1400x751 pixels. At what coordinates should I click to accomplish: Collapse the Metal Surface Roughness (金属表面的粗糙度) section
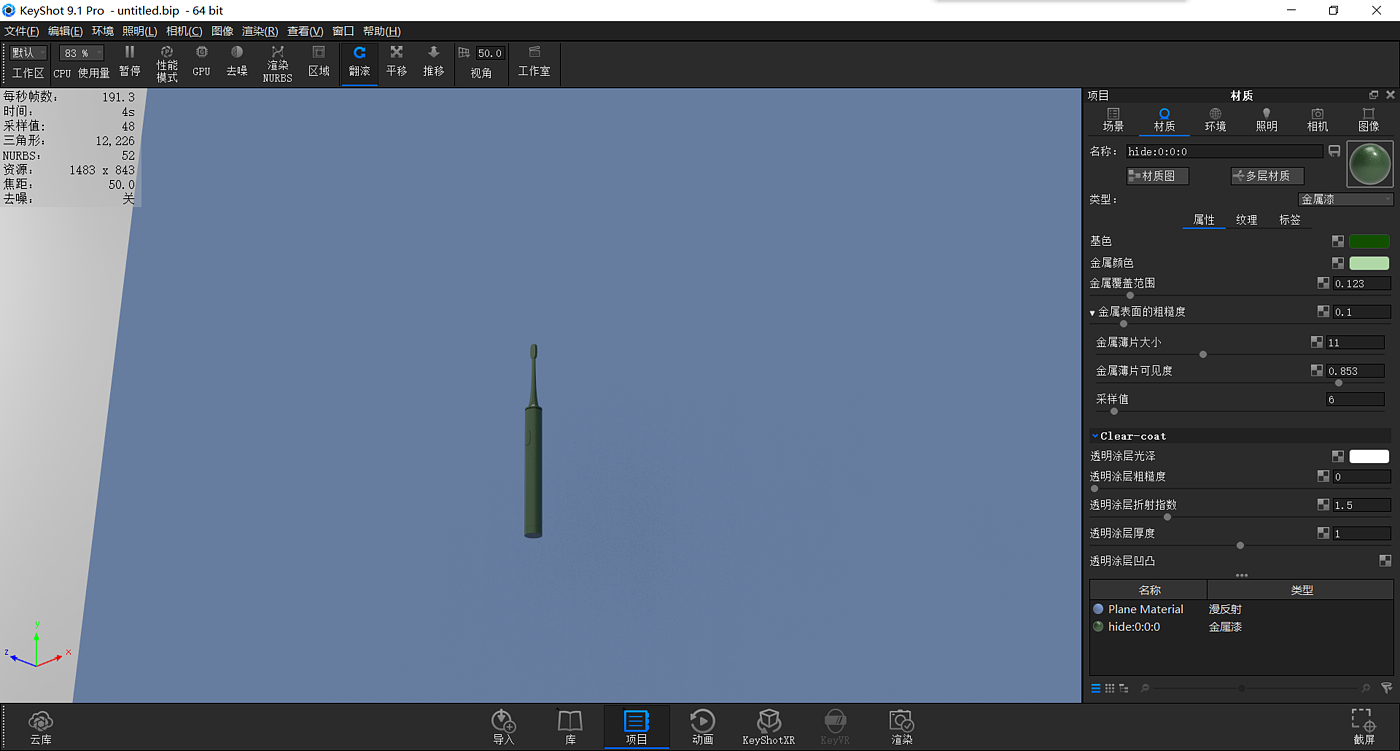tap(1093, 313)
